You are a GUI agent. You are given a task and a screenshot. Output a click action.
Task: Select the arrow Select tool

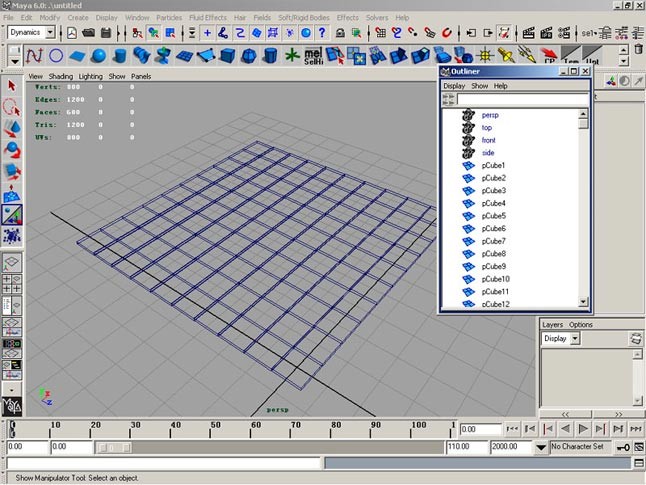point(12,86)
